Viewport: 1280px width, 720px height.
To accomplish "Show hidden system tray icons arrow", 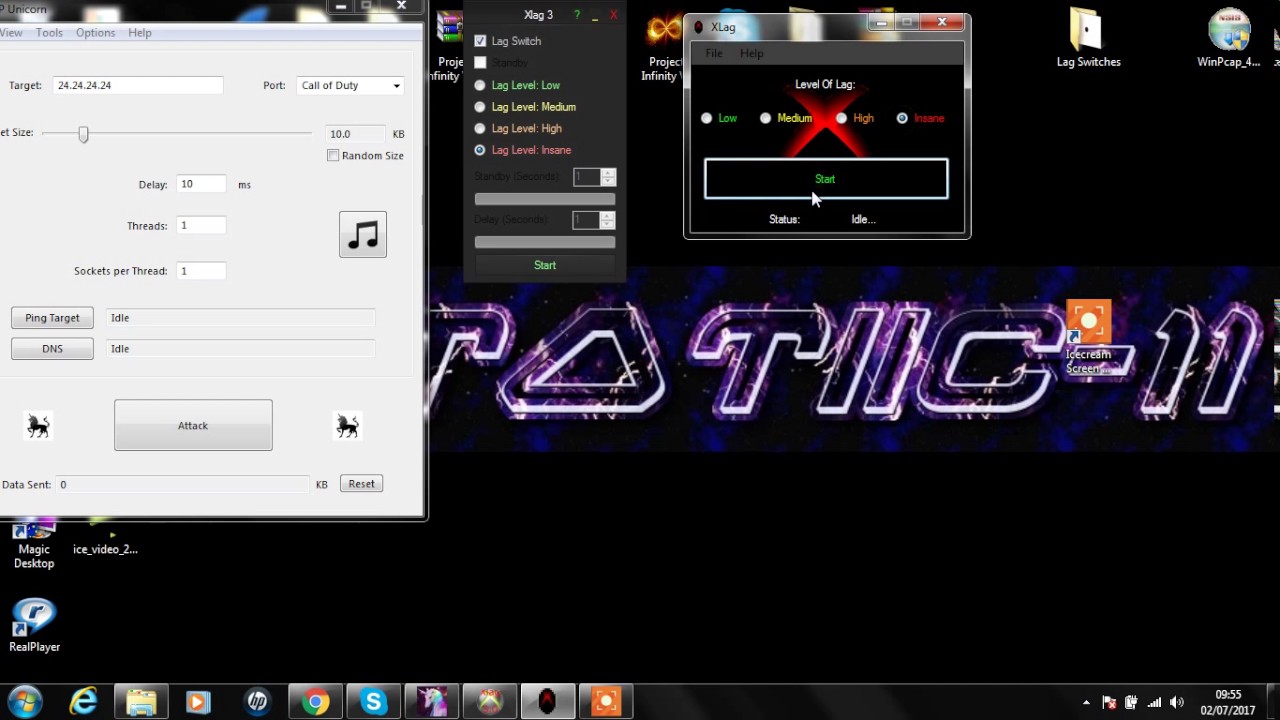I will (1086, 702).
